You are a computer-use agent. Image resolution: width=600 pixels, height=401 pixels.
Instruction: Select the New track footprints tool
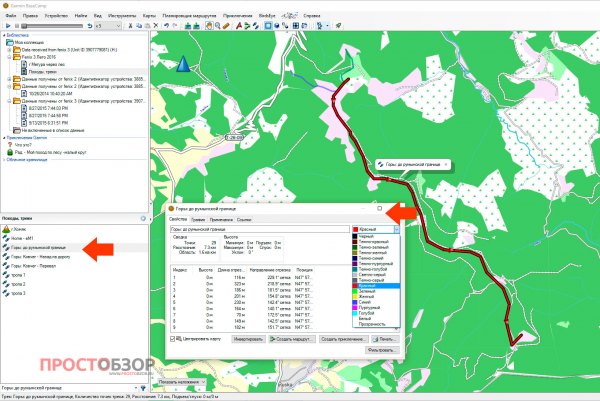256,26
